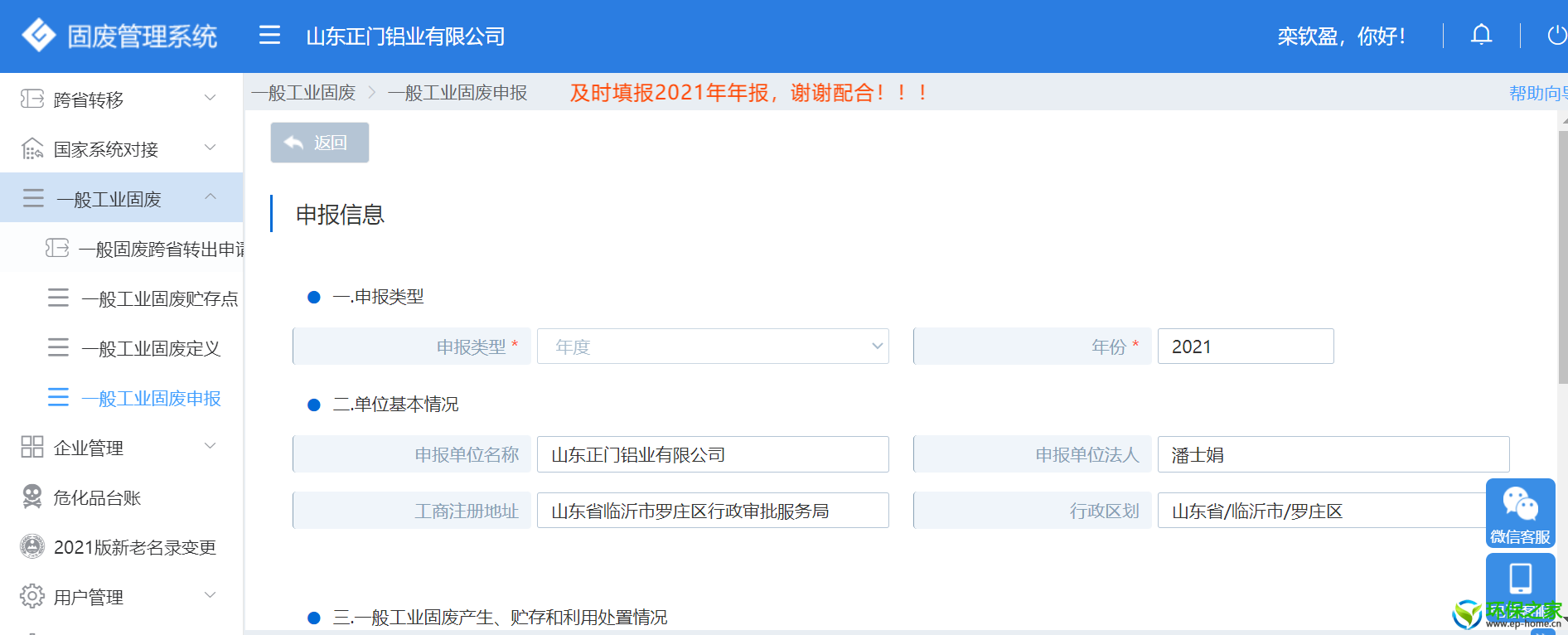Toggle the hamburger sidebar menu icon
This screenshot has height=635, width=1568.
coord(269,35)
